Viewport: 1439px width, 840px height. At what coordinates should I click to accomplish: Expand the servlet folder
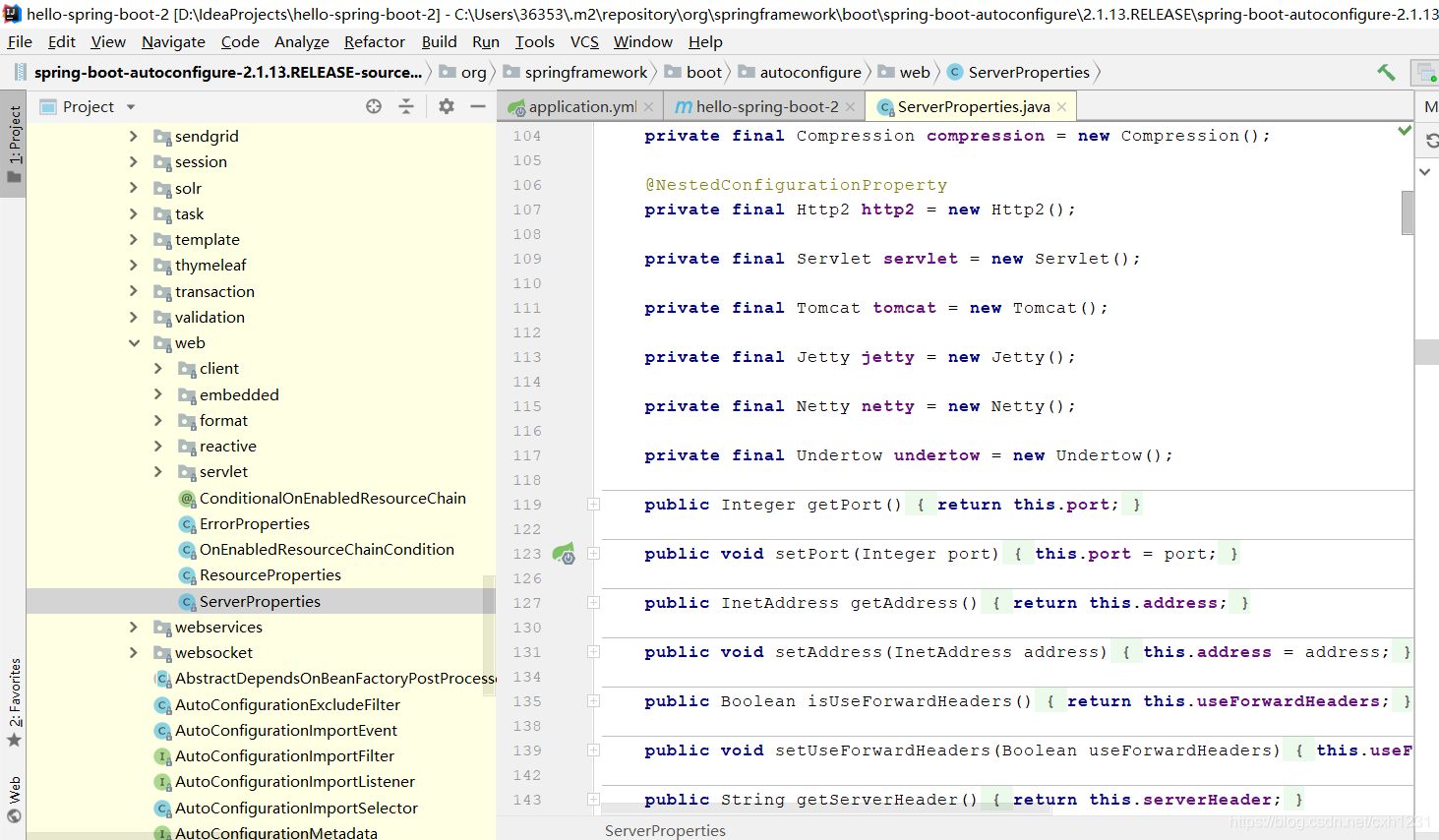(158, 471)
